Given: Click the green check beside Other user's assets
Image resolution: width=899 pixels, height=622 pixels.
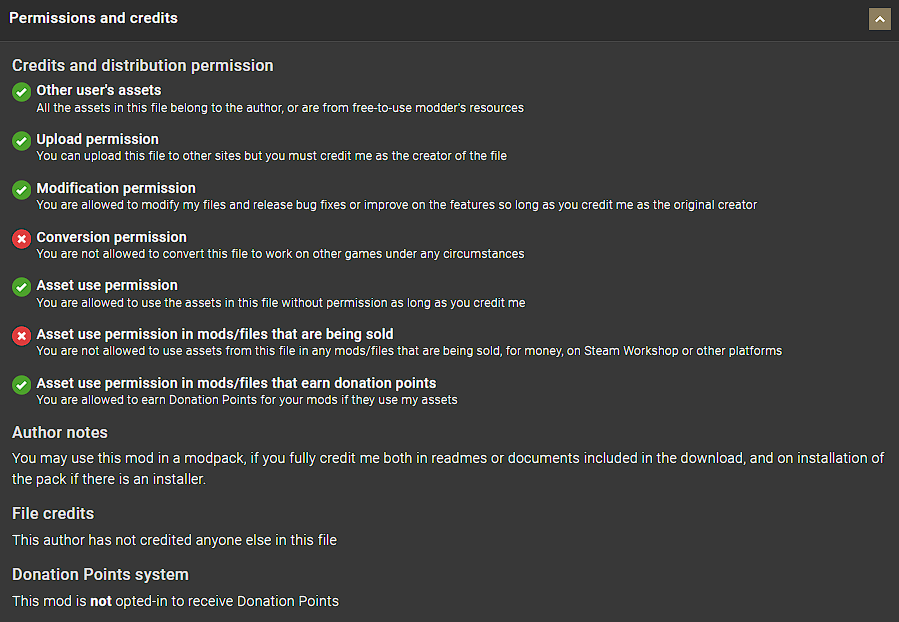Looking at the screenshot, I should (21, 92).
